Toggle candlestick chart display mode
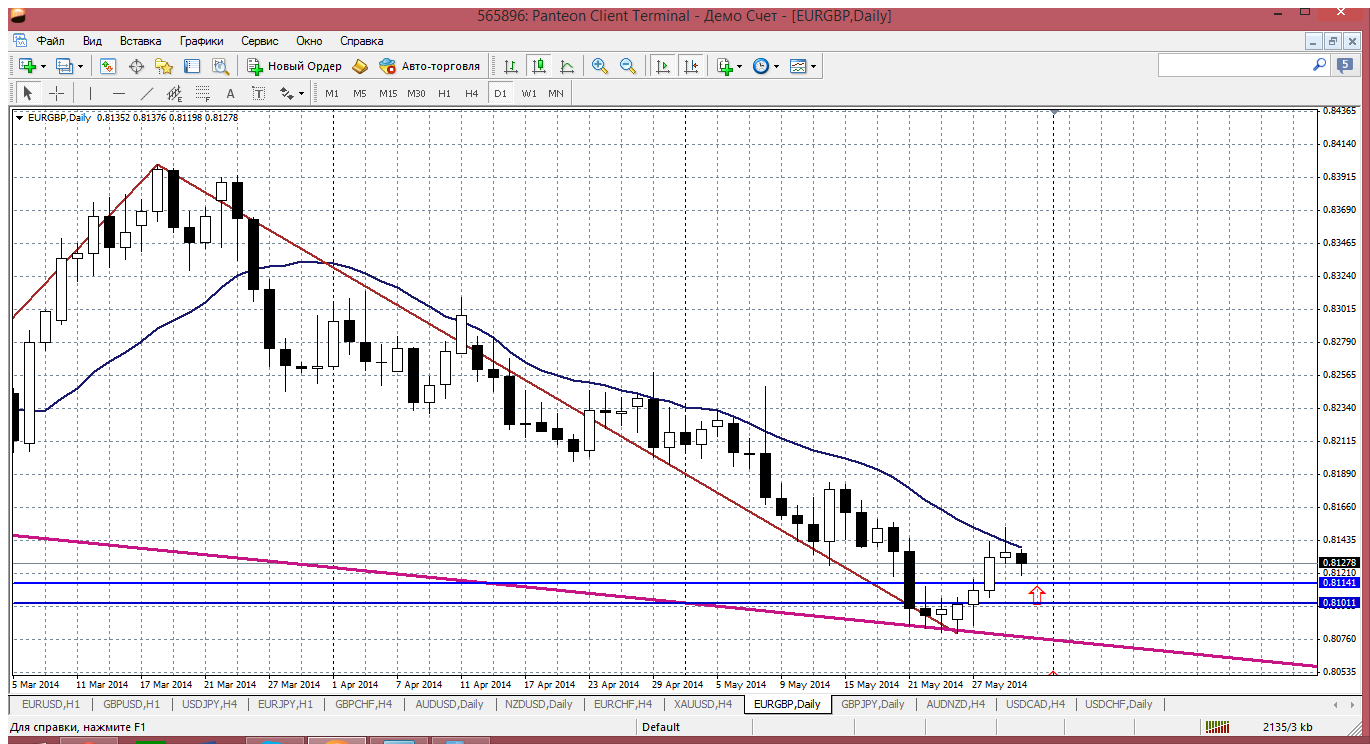This screenshot has height=744, width=1370. click(x=539, y=66)
